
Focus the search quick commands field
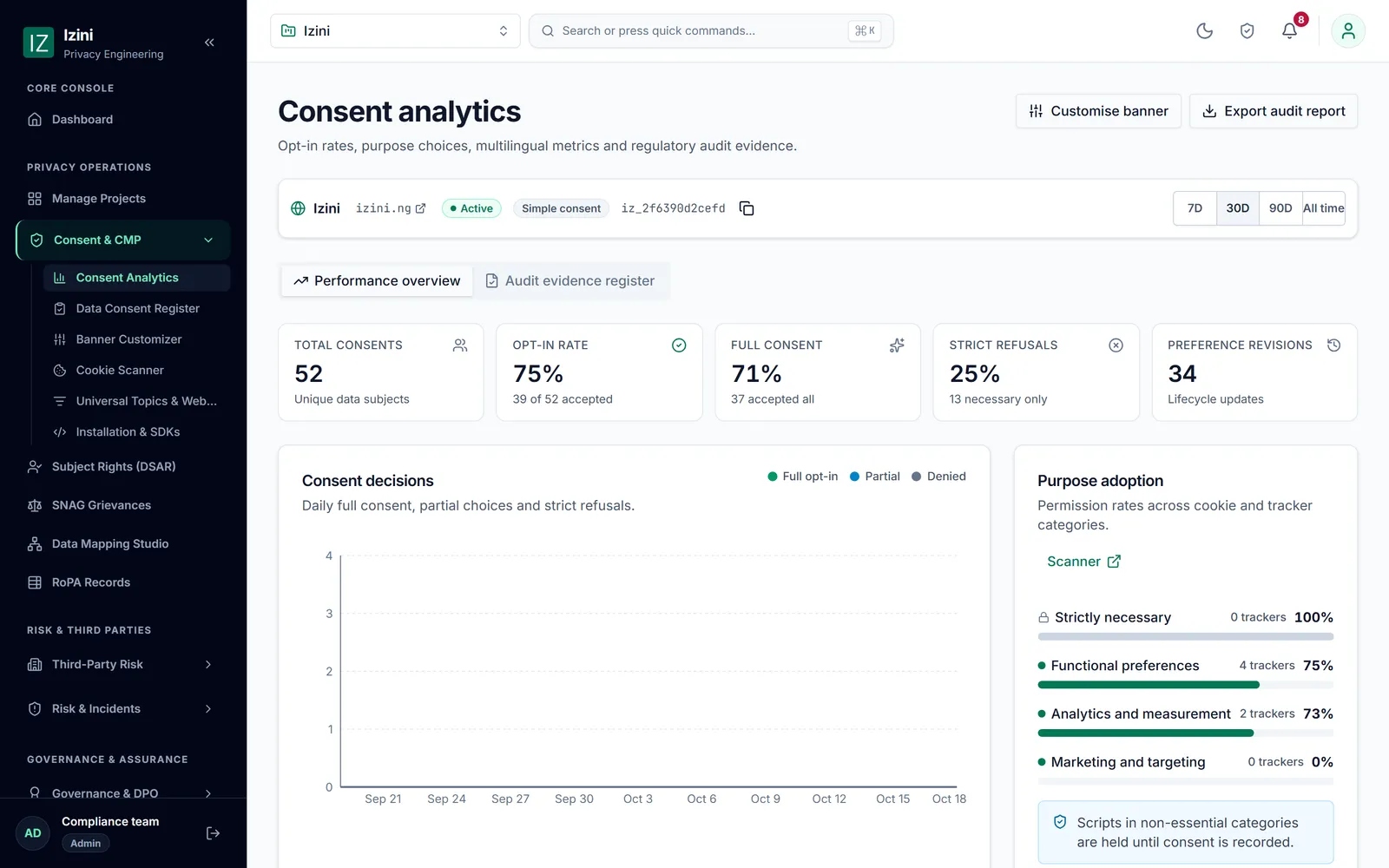710,31
